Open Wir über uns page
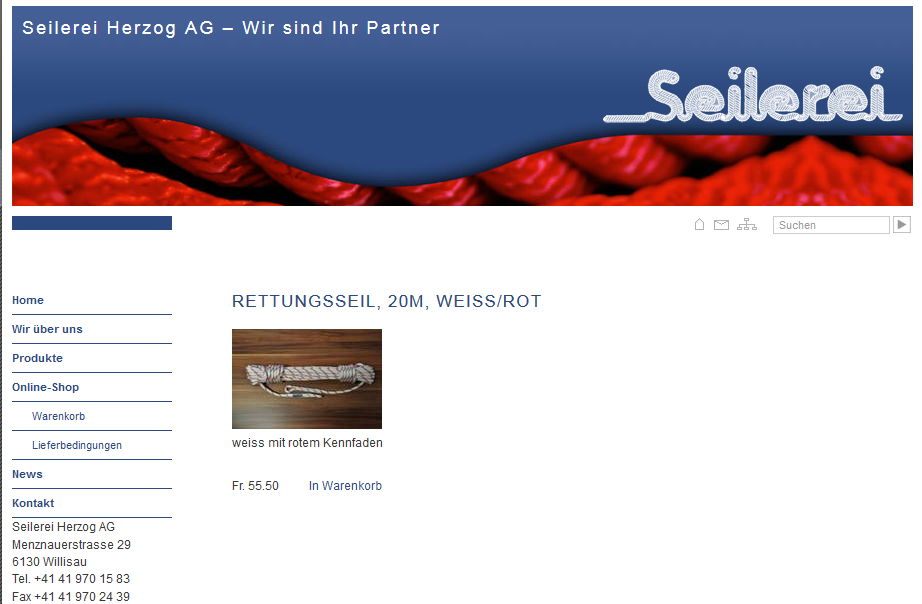The width and height of the screenshot is (922, 604). 47,329
